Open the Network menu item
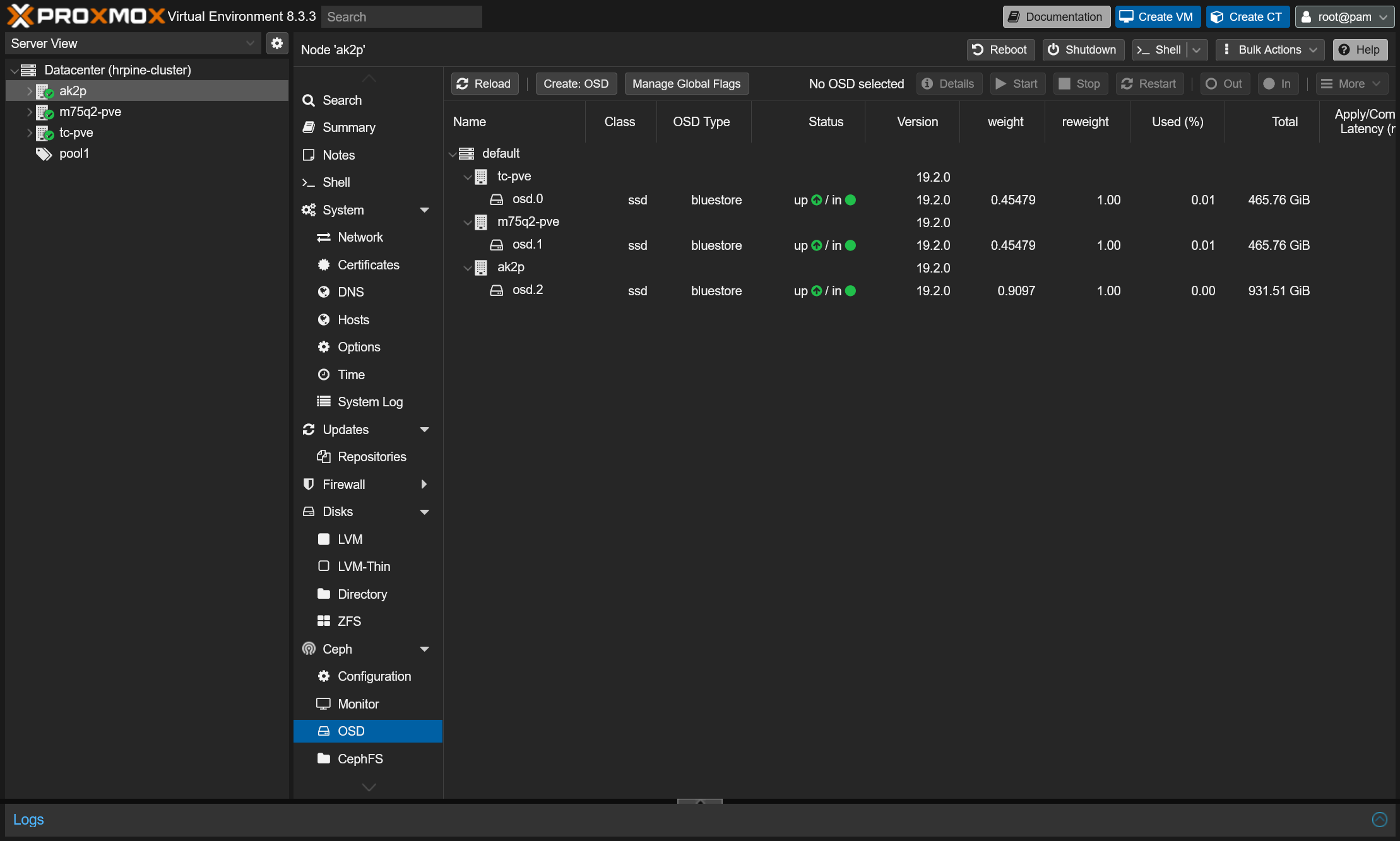This screenshot has width=1400, height=841. (368, 237)
